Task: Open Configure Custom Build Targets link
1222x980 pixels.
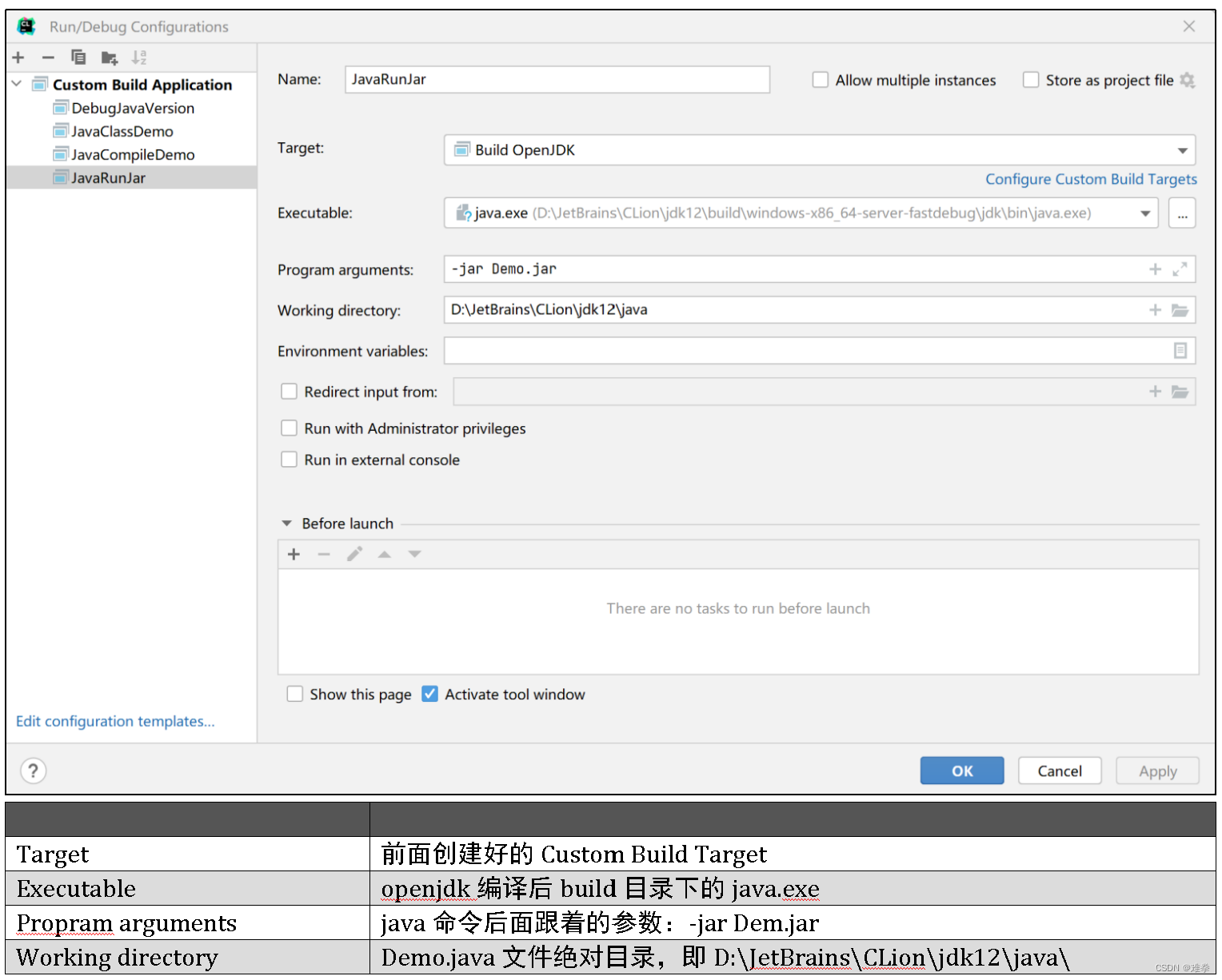Action: point(1091,179)
